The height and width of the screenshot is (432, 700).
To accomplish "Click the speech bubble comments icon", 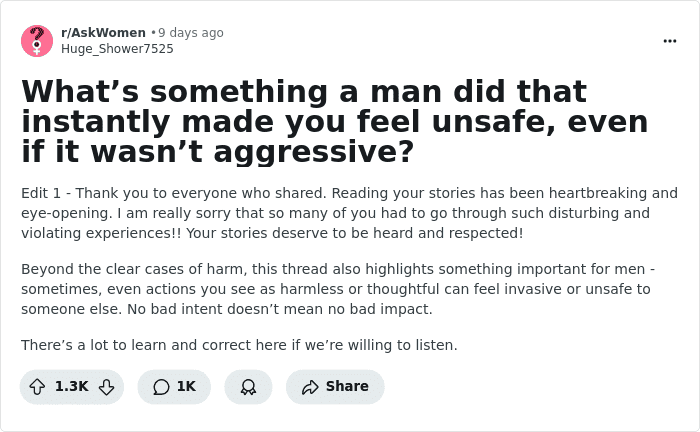I will [161, 387].
